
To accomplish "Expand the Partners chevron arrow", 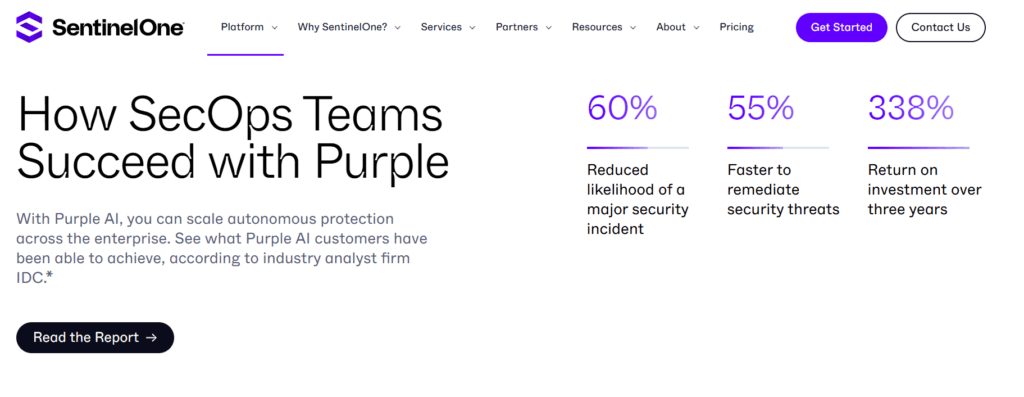I will pos(549,28).
